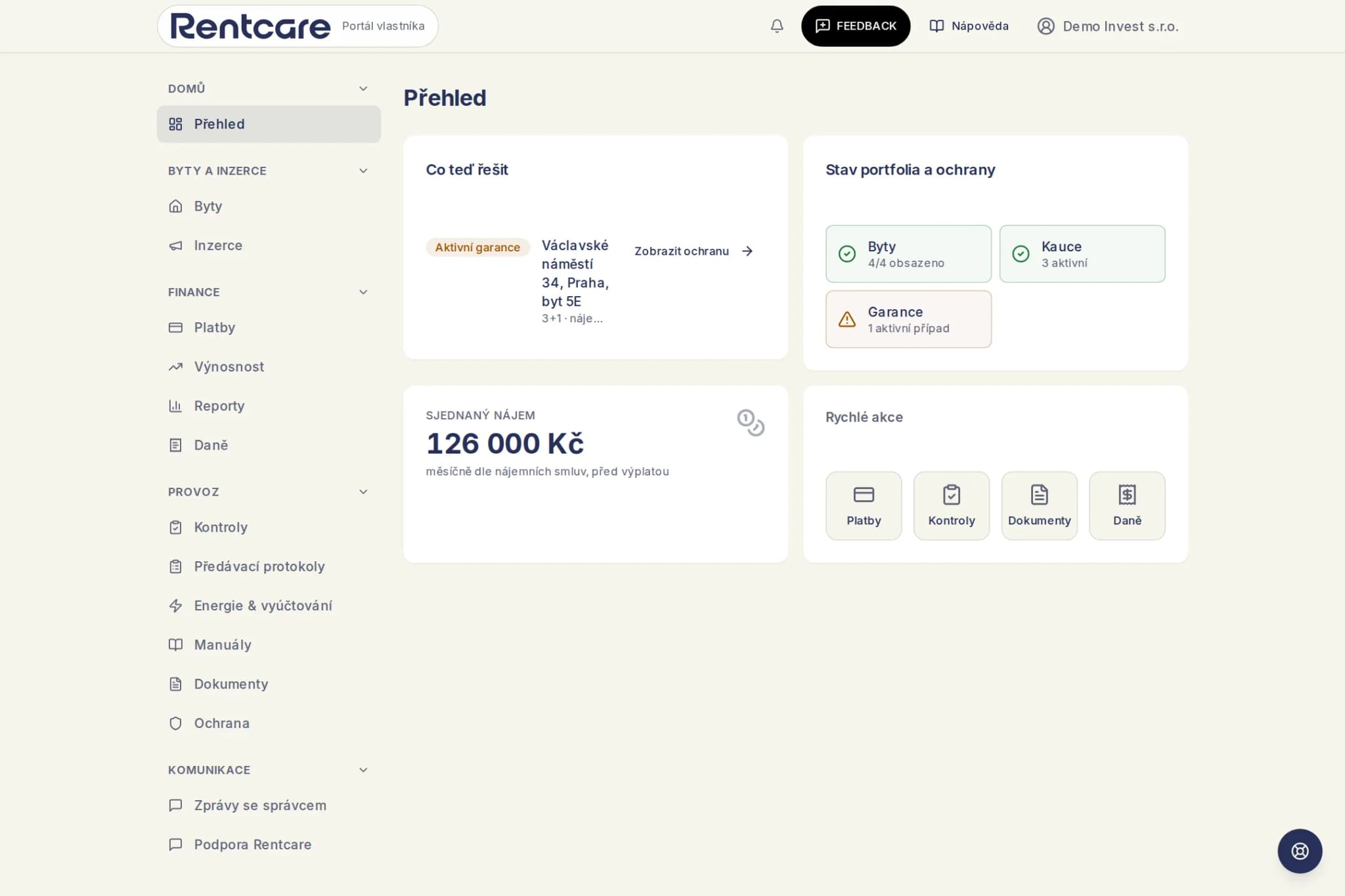
Task: Click the Dokumenty quick action button
Action: click(1039, 505)
